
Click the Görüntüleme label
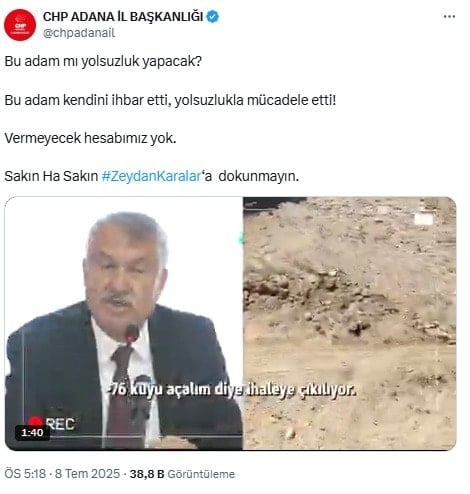click(x=201, y=474)
